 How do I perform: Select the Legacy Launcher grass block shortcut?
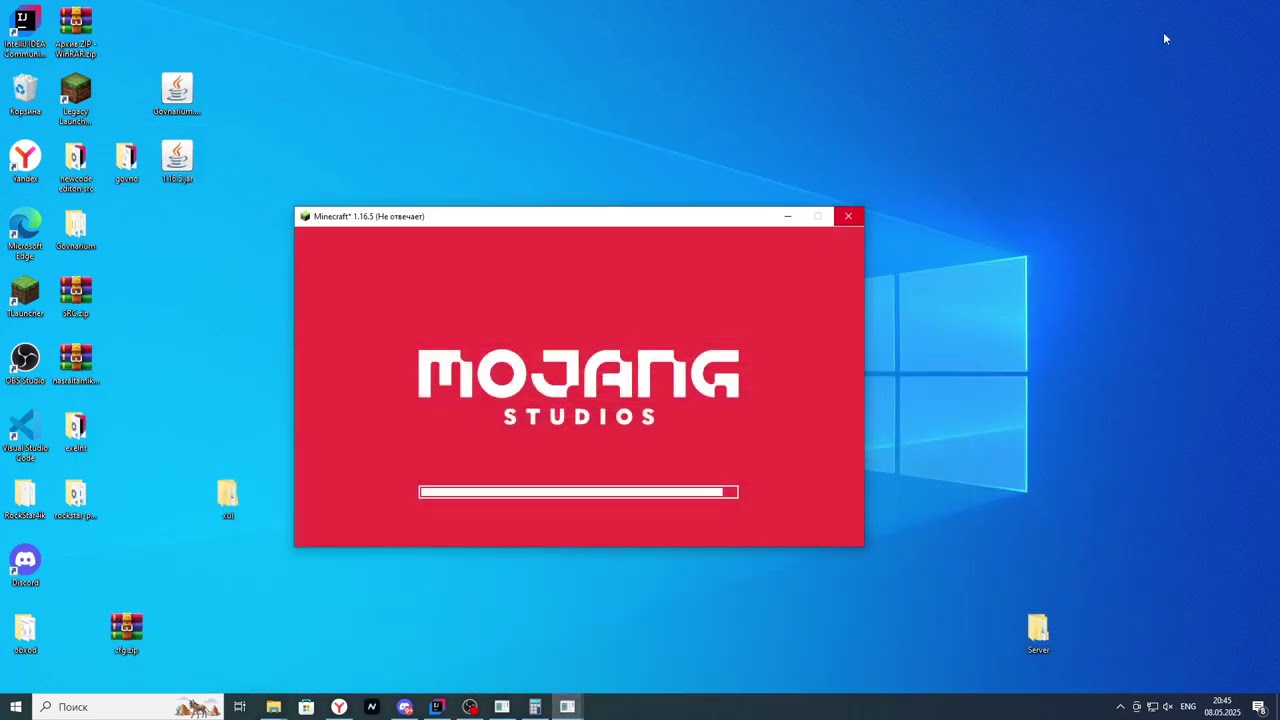tap(76, 100)
